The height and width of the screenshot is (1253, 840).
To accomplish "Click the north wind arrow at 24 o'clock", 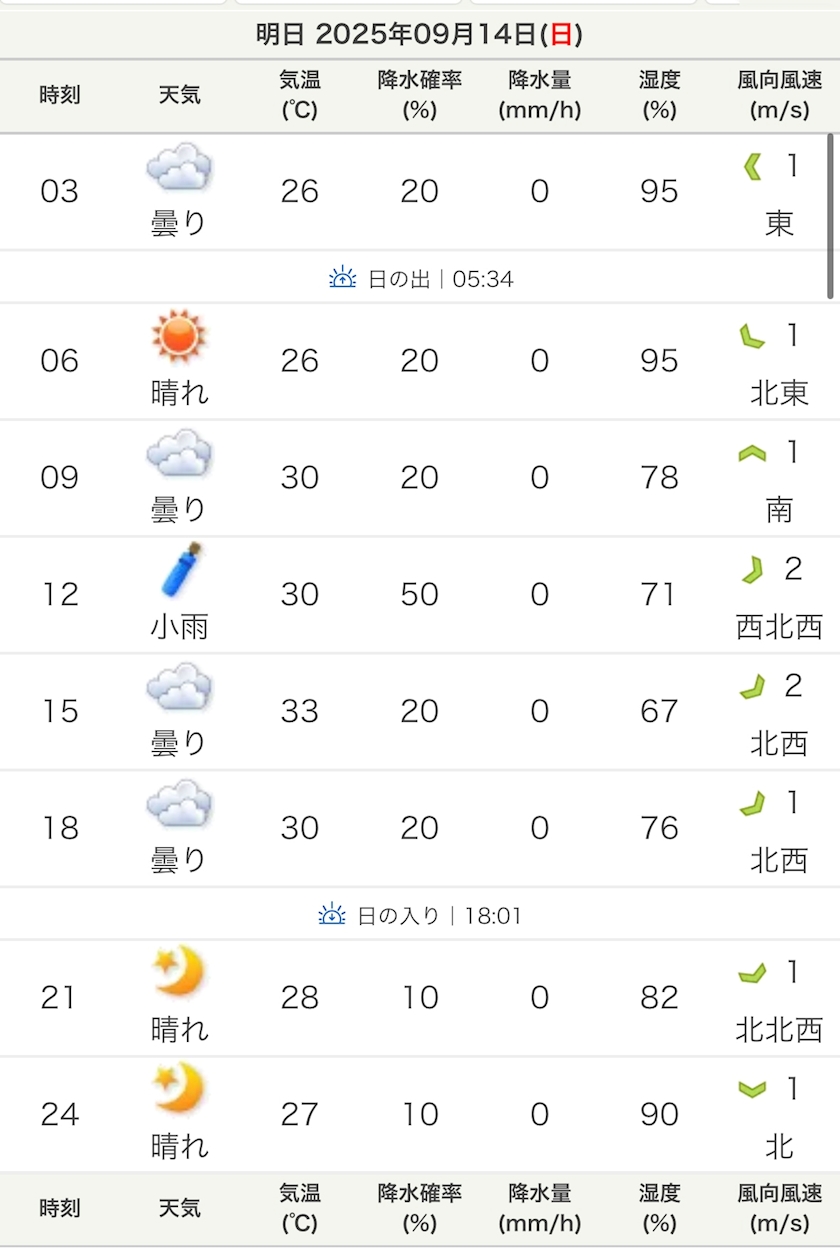I will (x=752, y=1089).
